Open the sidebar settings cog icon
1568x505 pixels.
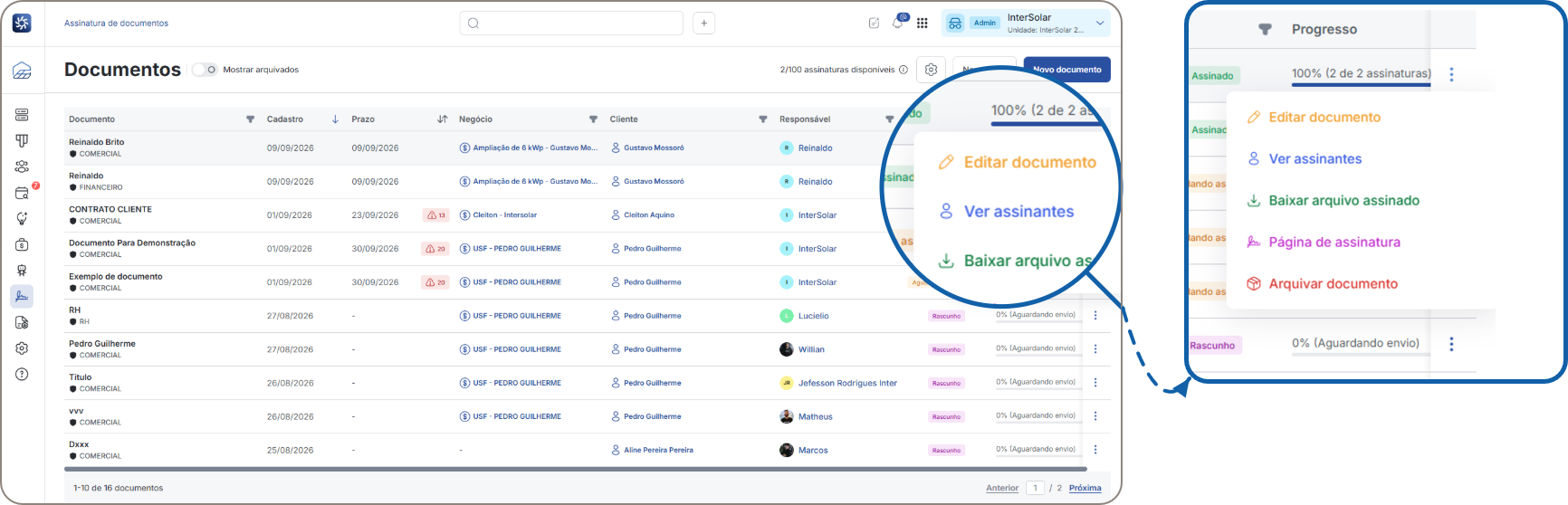coord(22,348)
